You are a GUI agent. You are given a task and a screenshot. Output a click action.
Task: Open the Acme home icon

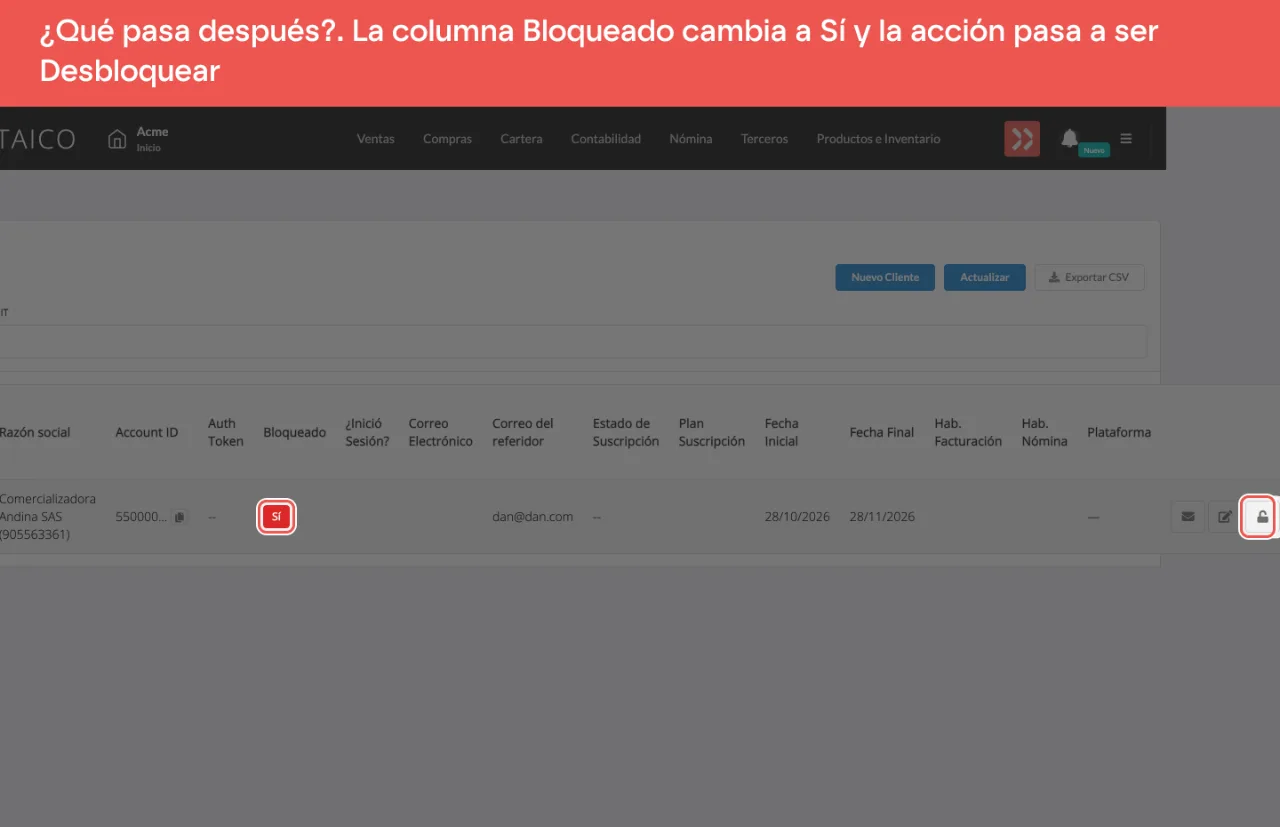(x=117, y=139)
